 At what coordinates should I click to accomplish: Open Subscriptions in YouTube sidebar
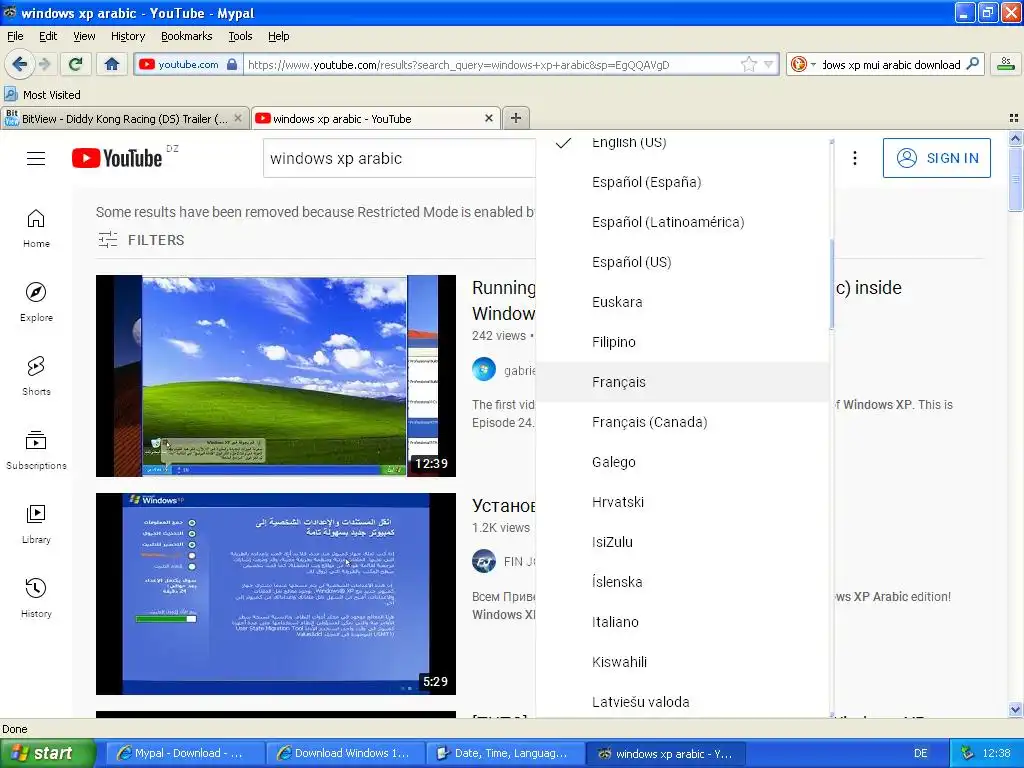tap(37, 451)
